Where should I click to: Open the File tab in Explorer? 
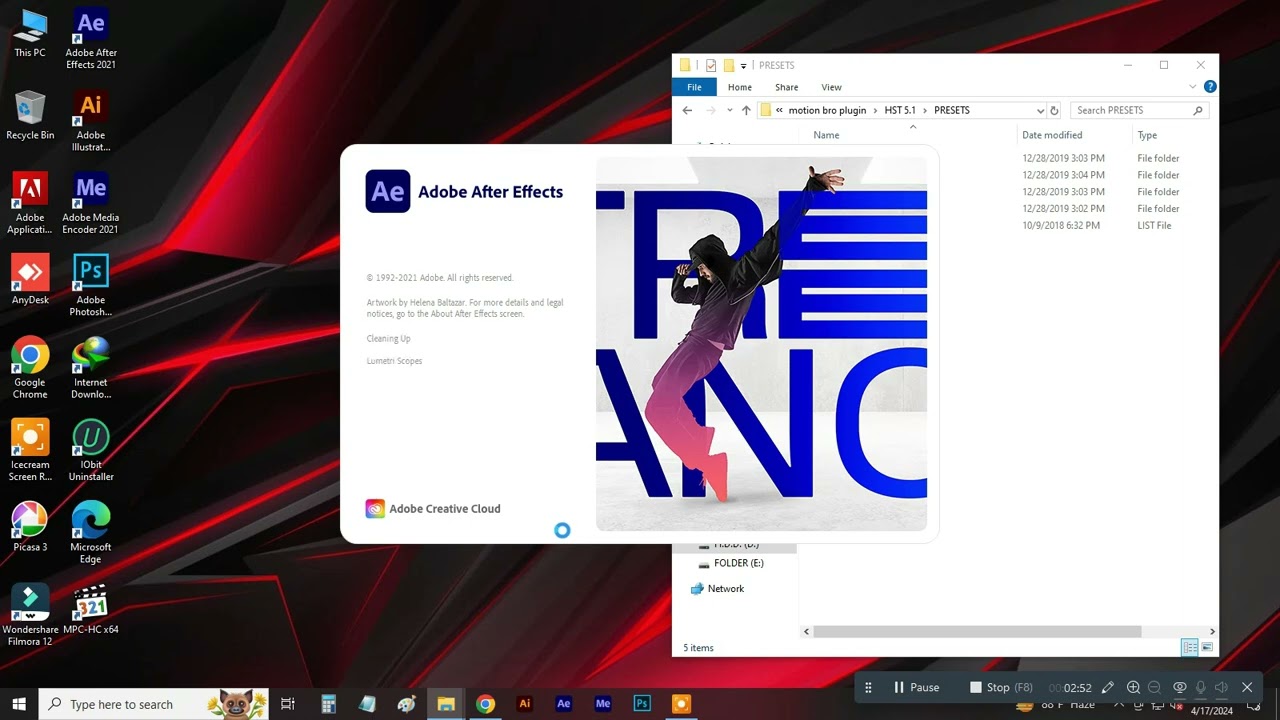coord(694,87)
